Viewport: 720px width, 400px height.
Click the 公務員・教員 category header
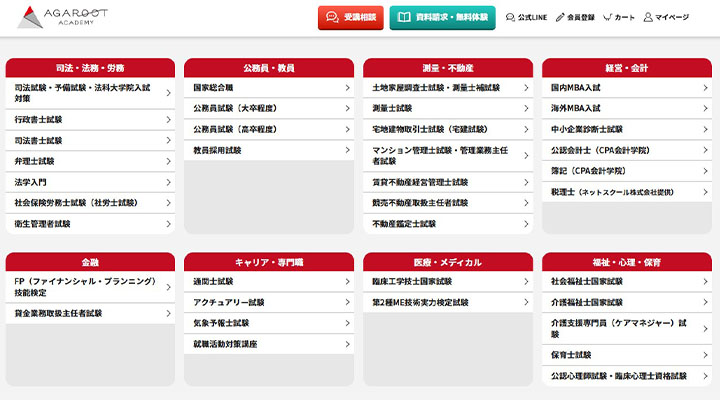click(269, 68)
